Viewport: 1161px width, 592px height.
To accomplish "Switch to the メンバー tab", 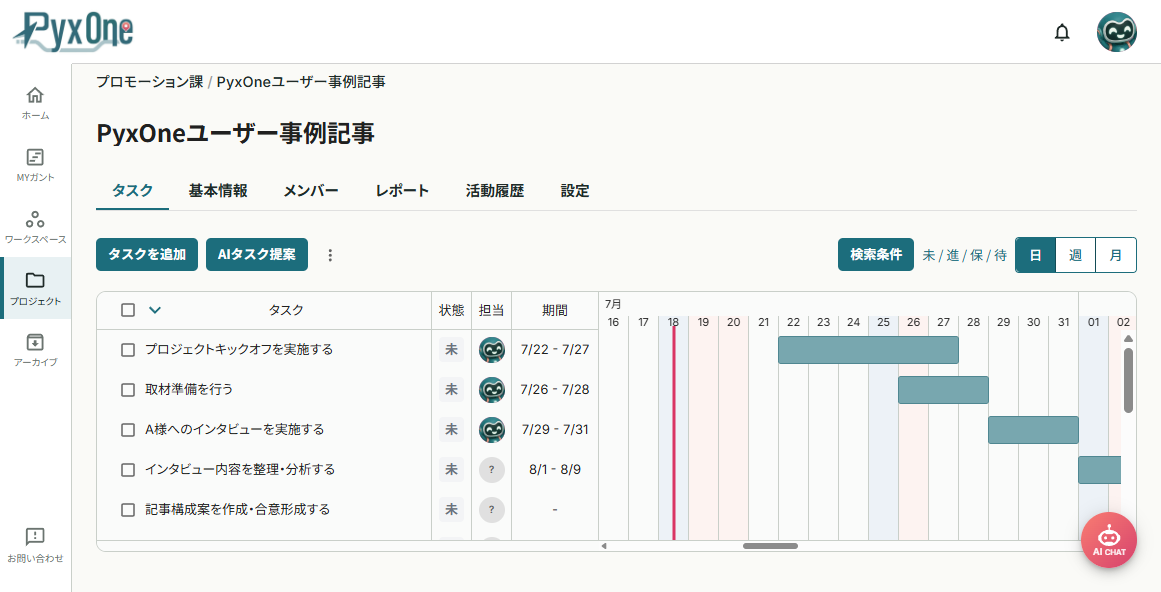I will click(311, 191).
